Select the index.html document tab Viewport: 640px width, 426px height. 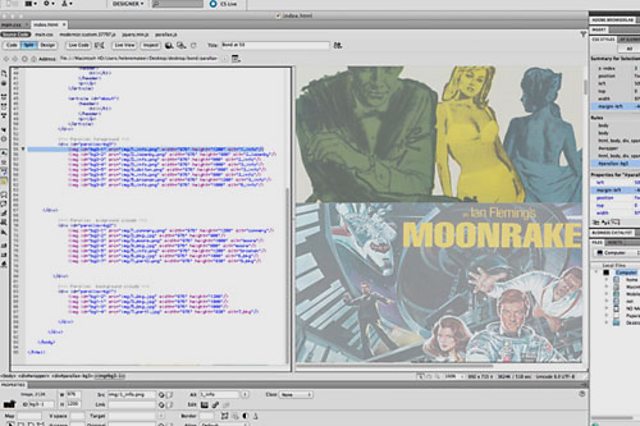[x=46, y=25]
